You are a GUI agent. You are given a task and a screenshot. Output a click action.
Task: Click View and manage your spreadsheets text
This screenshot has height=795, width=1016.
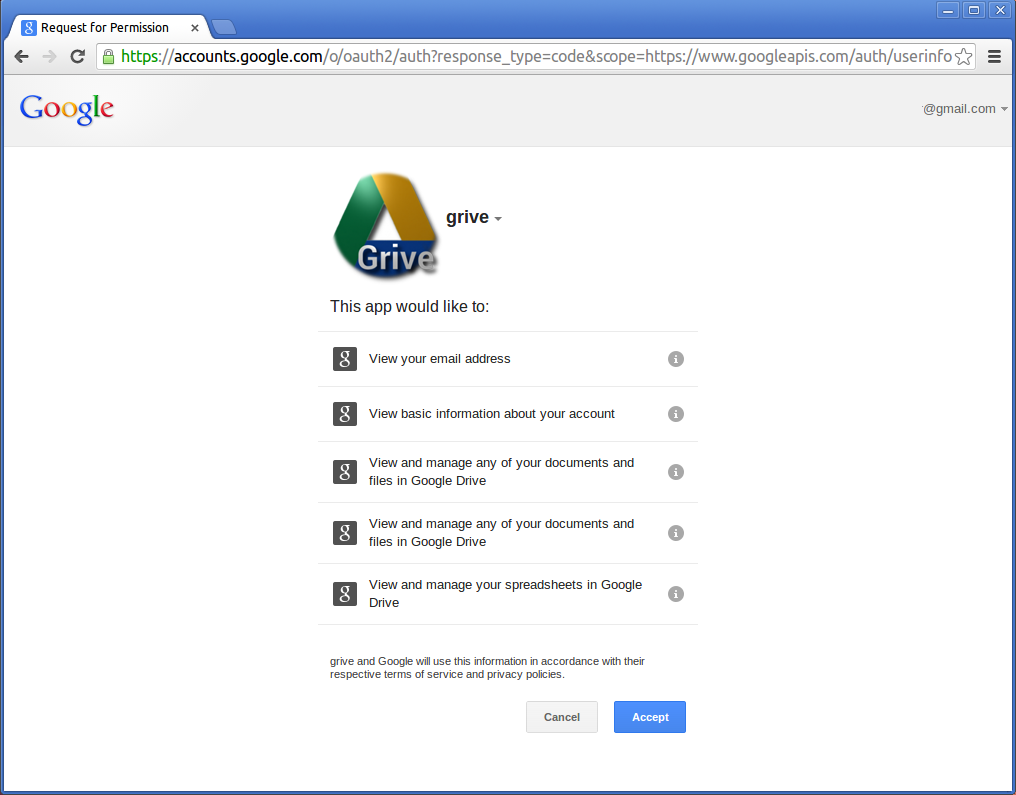pyautogui.click(x=505, y=593)
